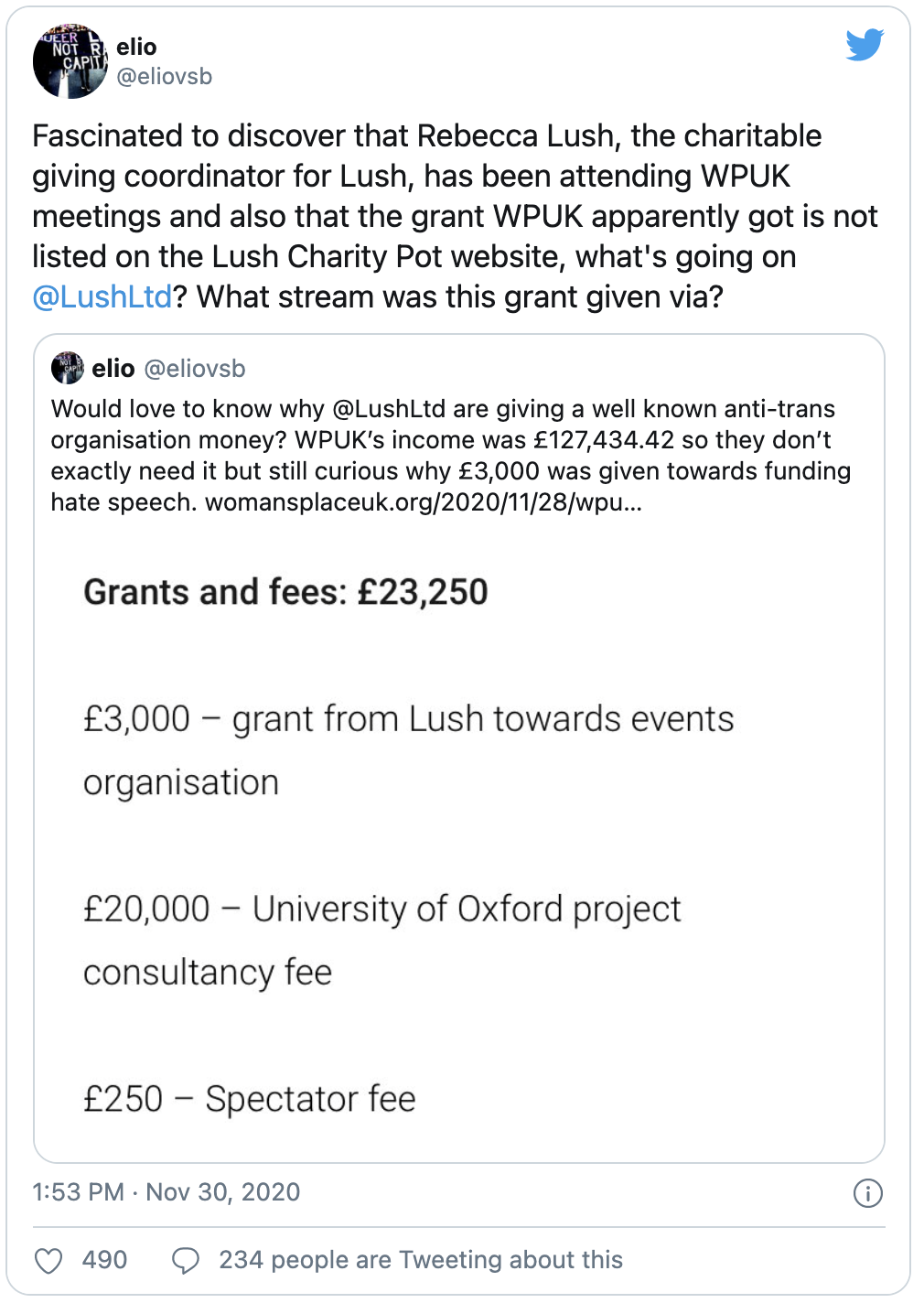Click quoted tweet author name elio

click(113, 369)
